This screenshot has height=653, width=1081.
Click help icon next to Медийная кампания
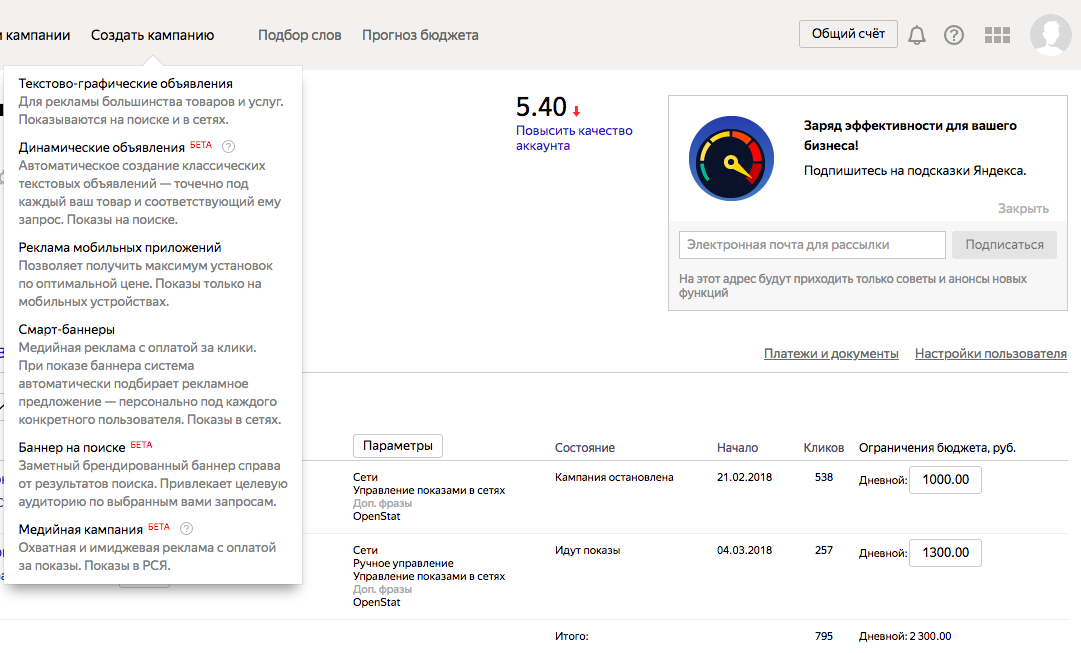[186, 528]
